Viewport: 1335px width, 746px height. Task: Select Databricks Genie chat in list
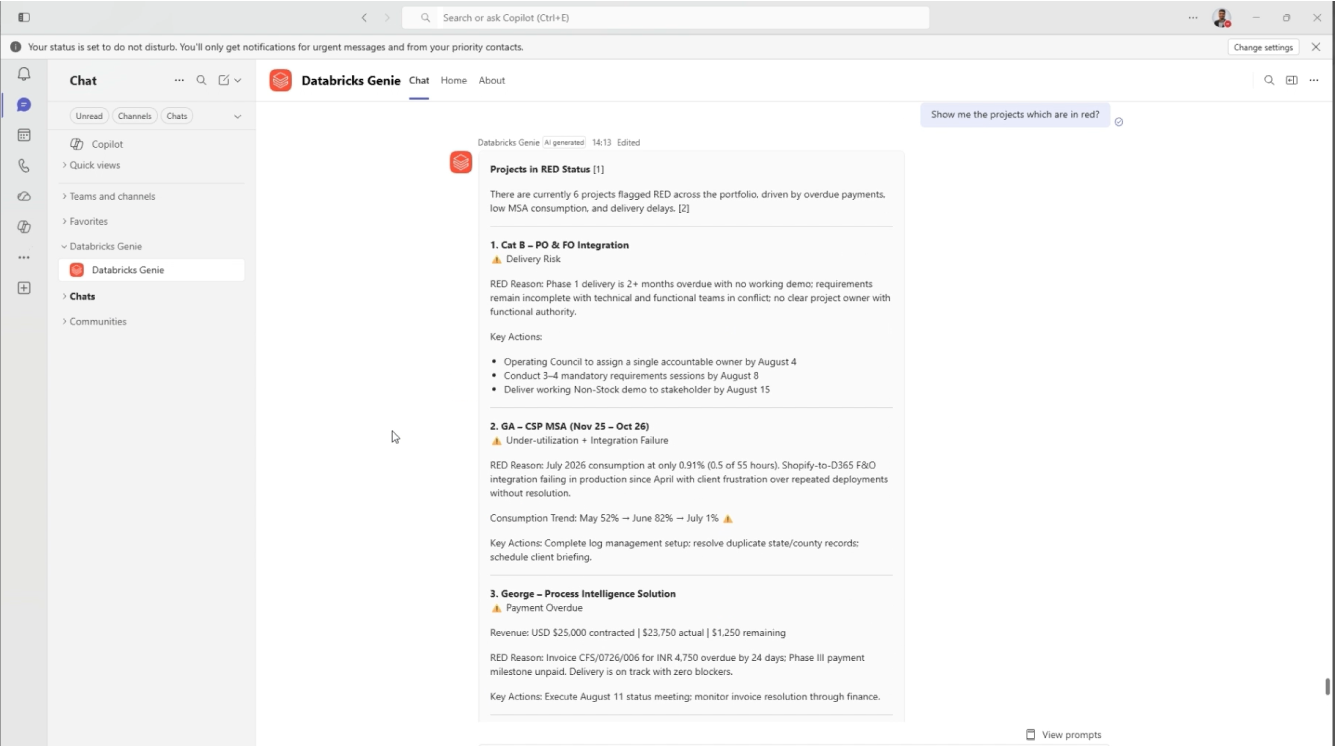150,270
